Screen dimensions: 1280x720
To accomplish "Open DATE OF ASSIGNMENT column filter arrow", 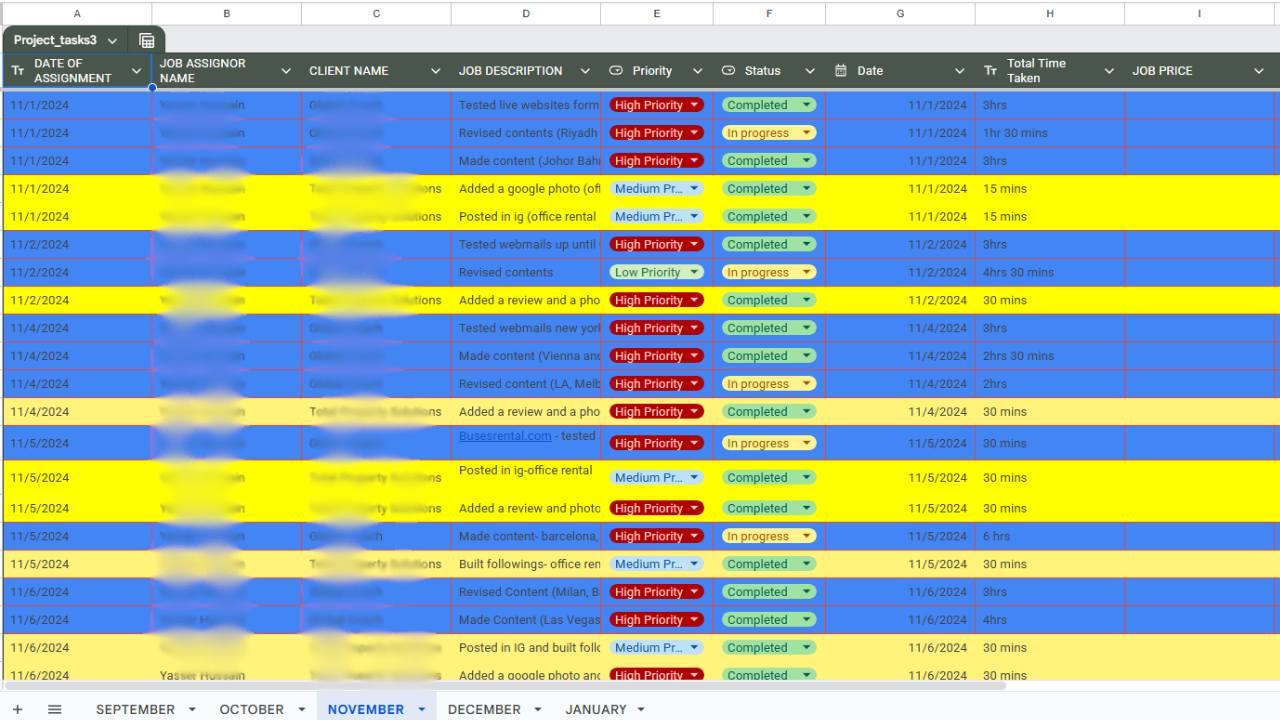I will pyautogui.click(x=137, y=71).
